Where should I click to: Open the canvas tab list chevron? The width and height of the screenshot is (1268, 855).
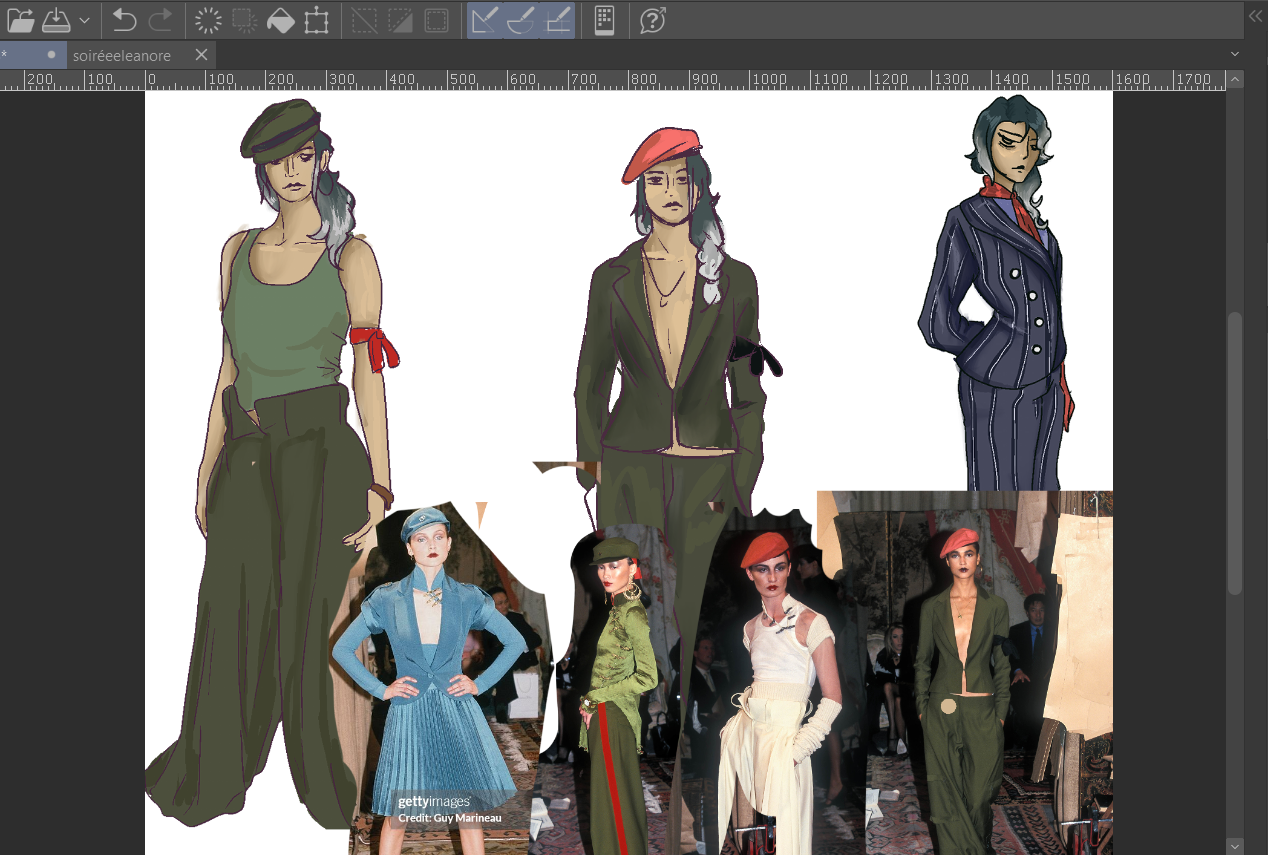1235,54
